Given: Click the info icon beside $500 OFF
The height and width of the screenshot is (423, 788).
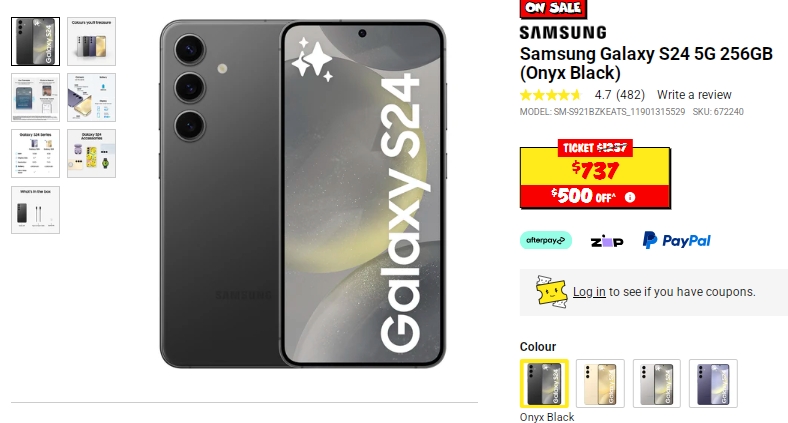Looking at the screenshot, I should [630, 197].
